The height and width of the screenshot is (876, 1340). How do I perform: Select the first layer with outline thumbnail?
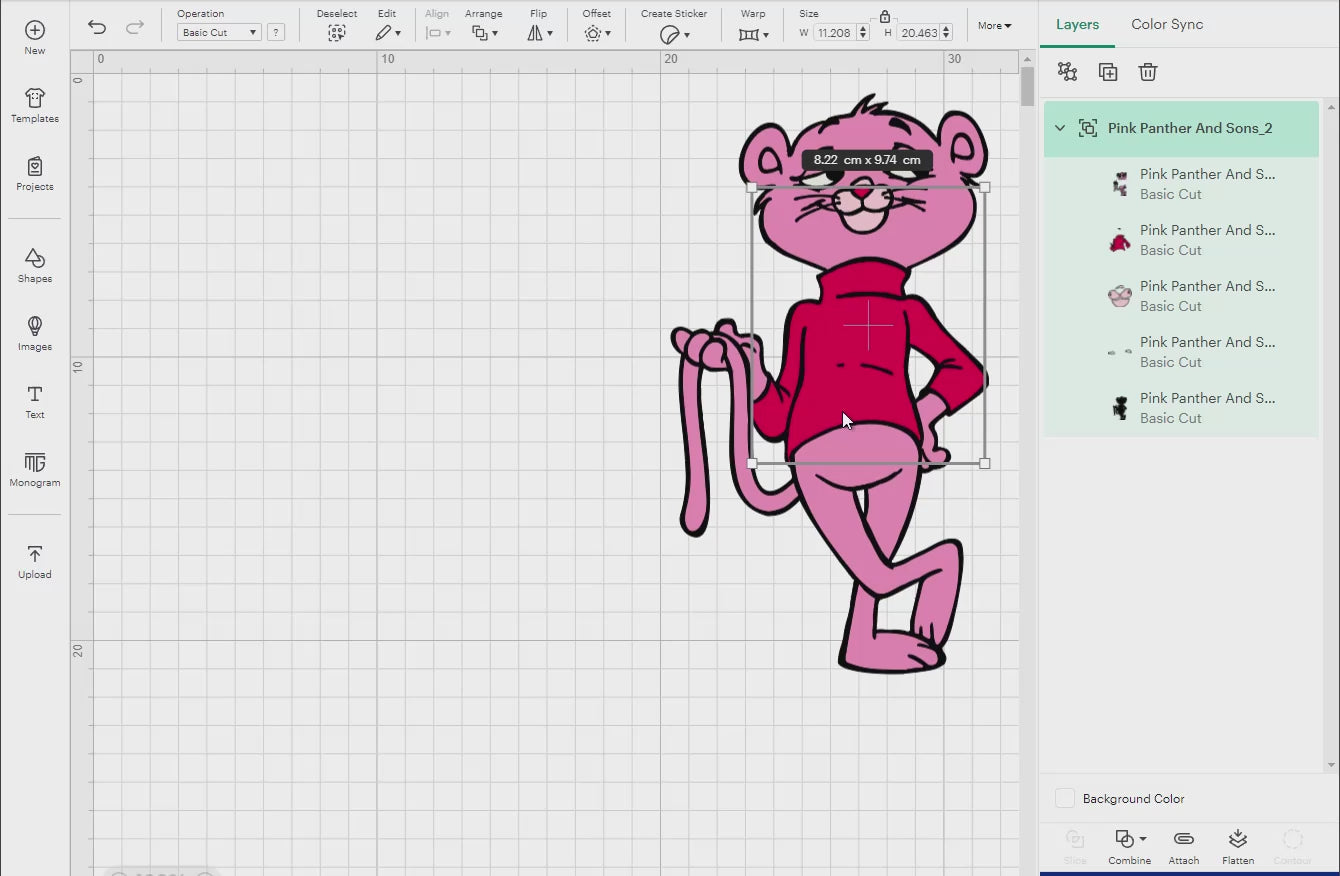point(1120,184)
